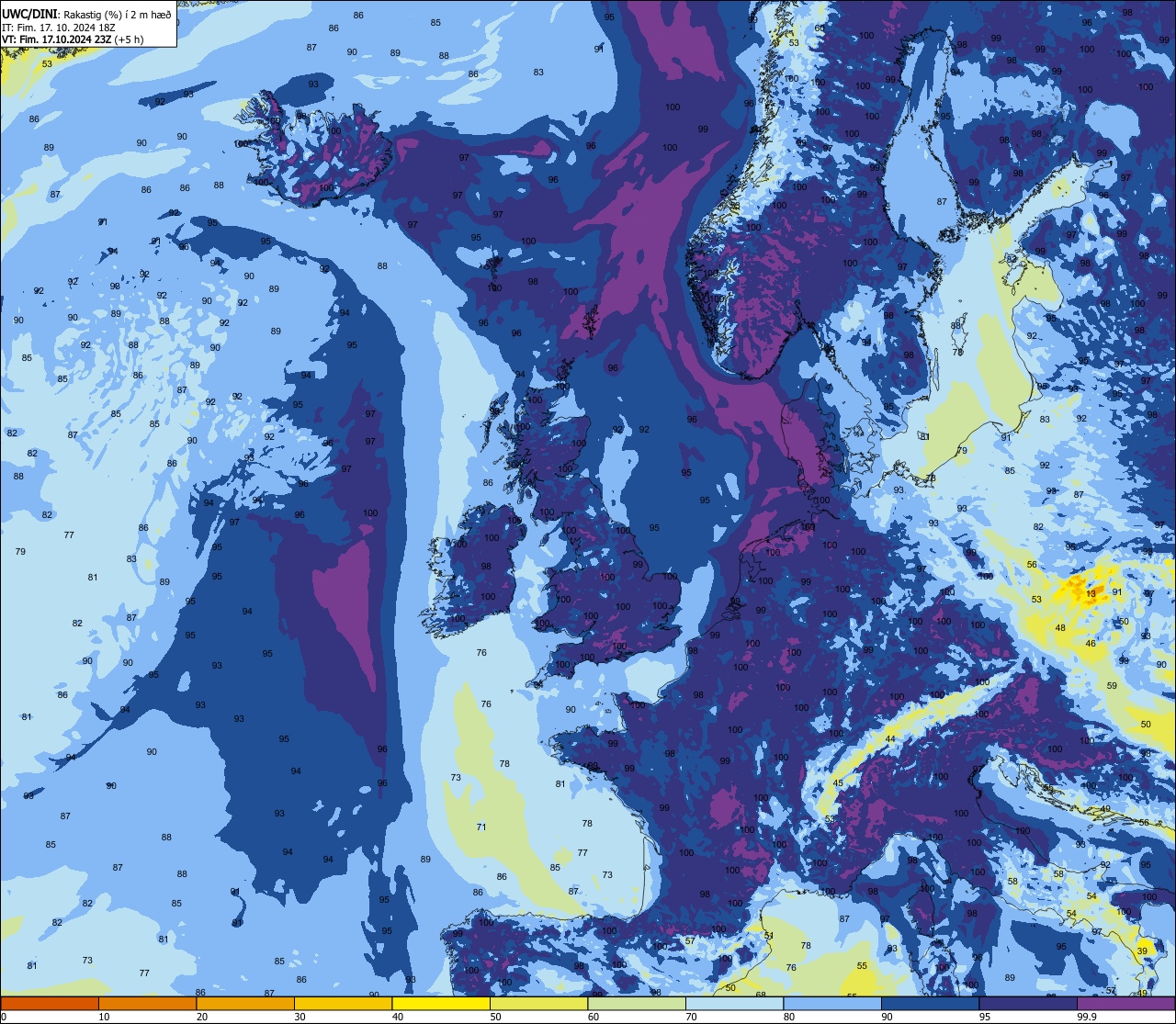Click the legend tick label '30'

click(300, 1017)
